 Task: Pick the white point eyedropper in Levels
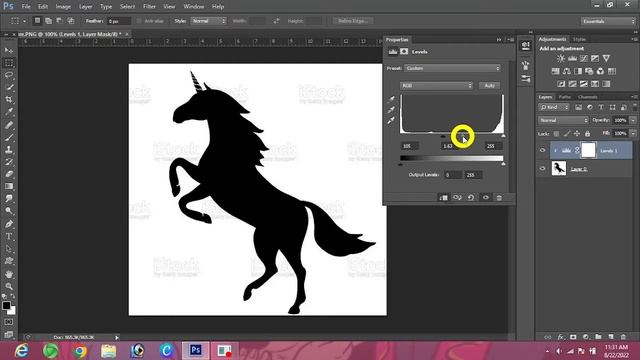click(391, 120)
